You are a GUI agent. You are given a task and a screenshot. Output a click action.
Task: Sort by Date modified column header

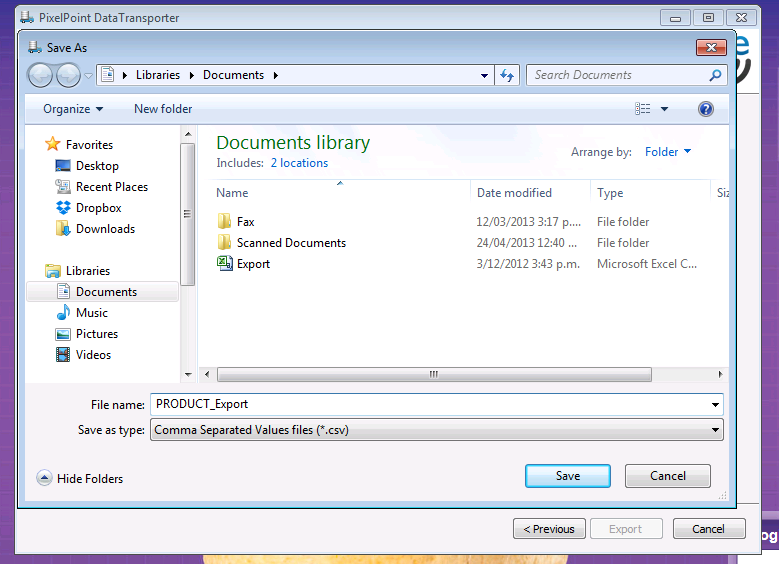(514, 193)
